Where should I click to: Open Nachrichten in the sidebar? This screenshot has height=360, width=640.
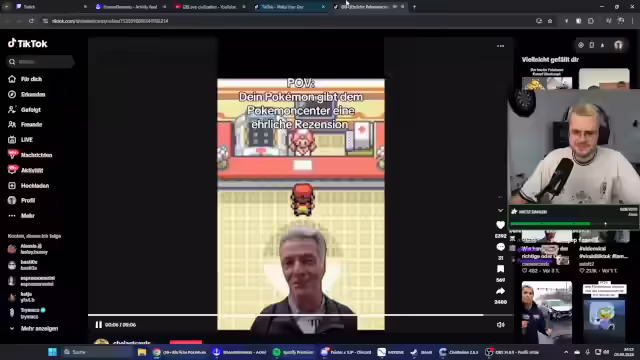(x=30, y=155)
